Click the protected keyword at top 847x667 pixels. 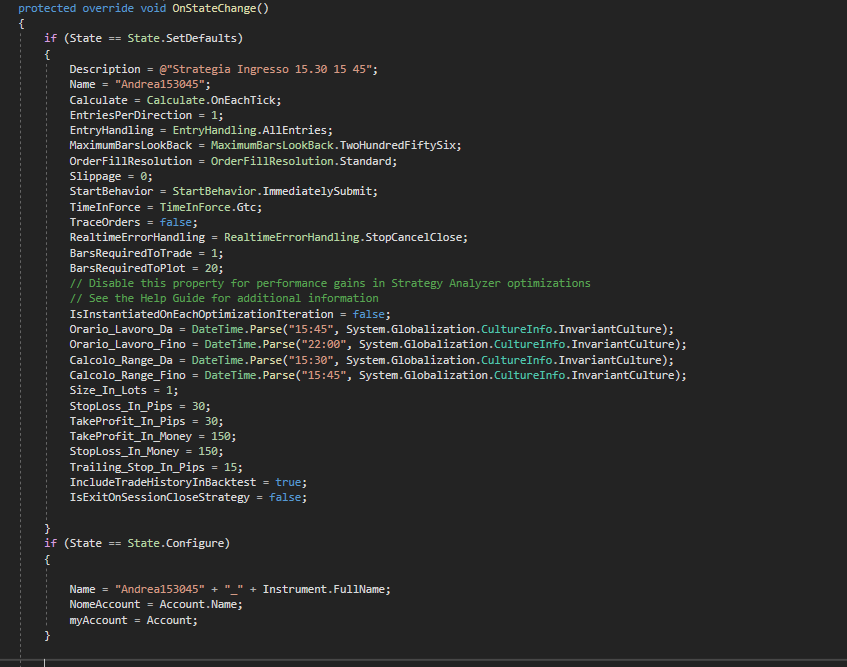point(47,8)
